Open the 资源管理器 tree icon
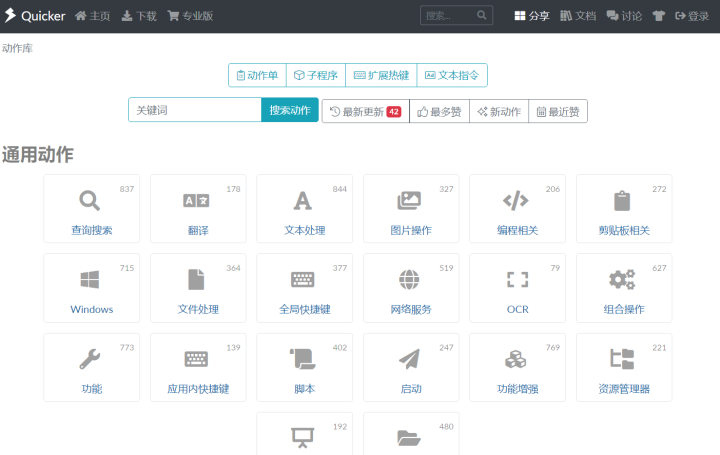The height and width of the screenshot is (455, 720). pos(622,359)
